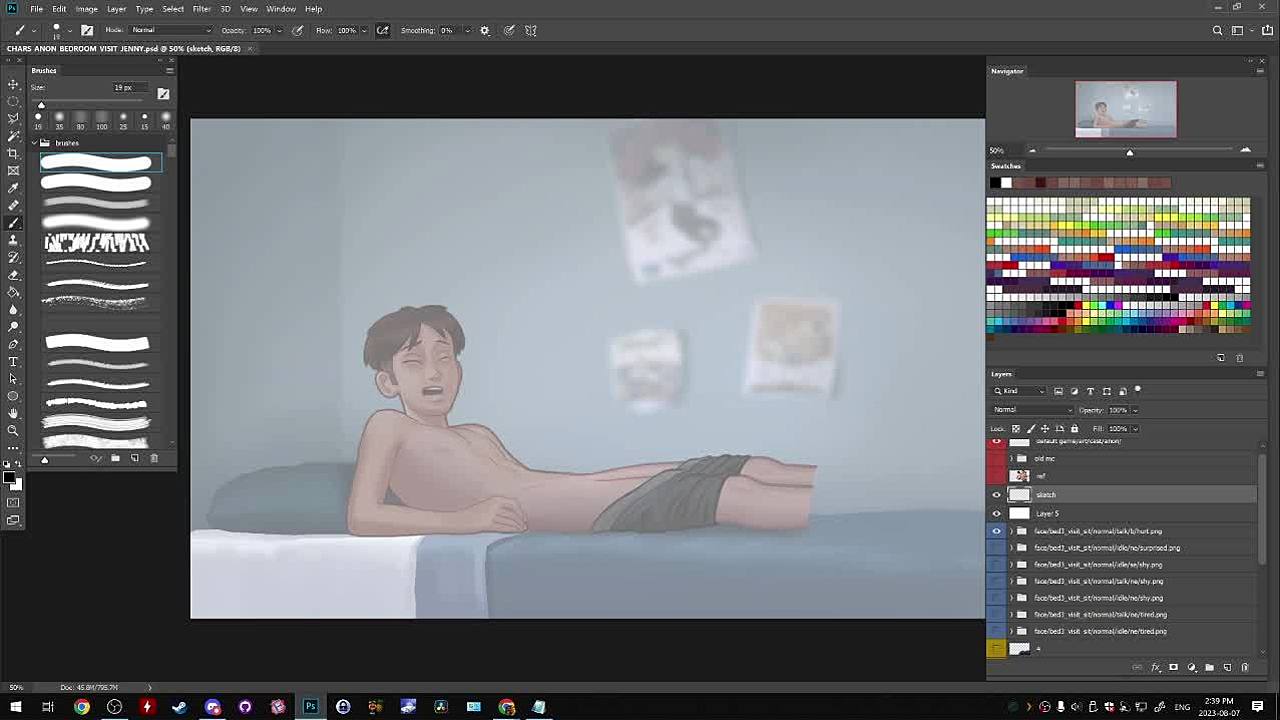Select the Hand tool
Screen dimensions: 1280x720
click(13, 413)
